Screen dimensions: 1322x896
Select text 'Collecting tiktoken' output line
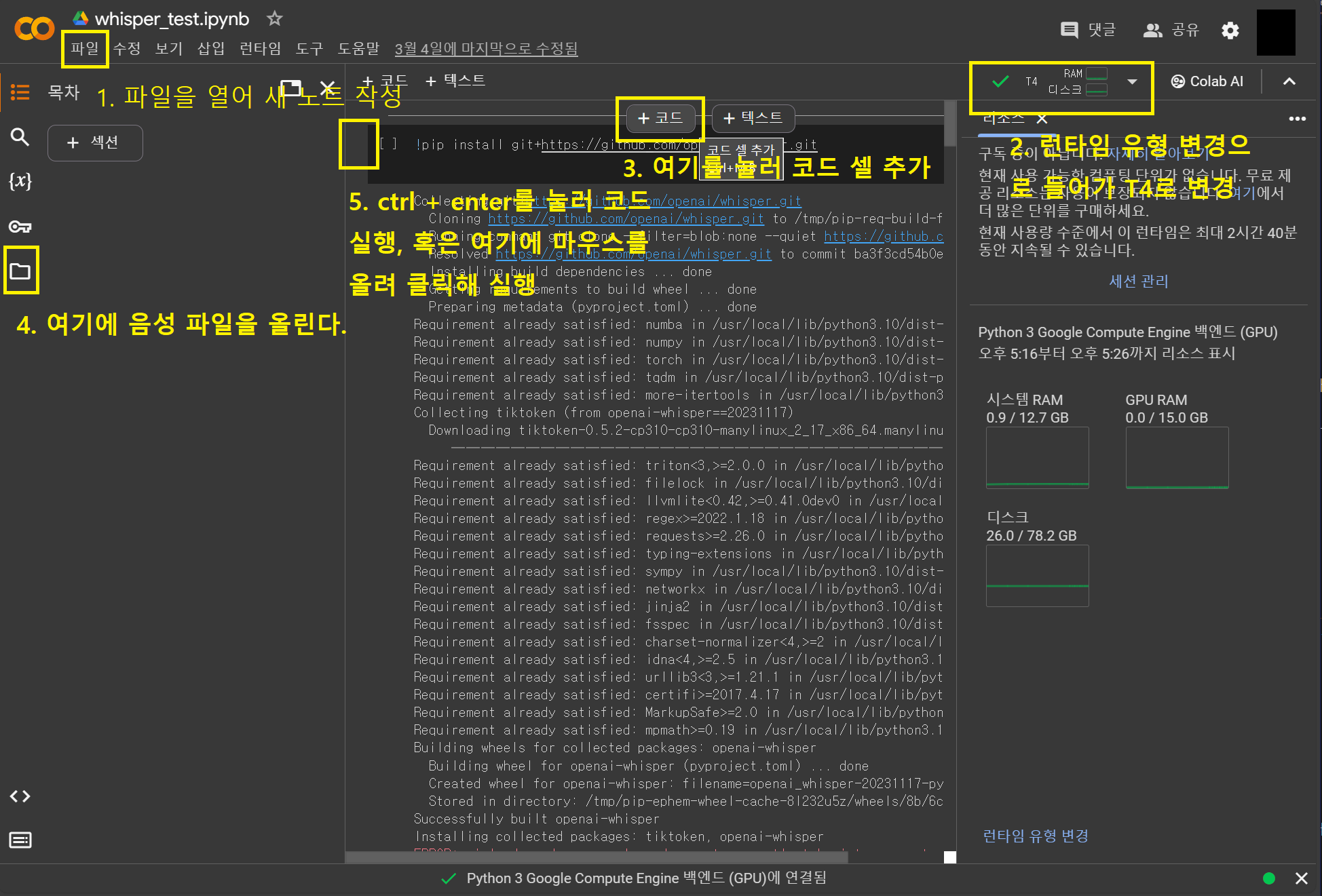coord(603,412)
